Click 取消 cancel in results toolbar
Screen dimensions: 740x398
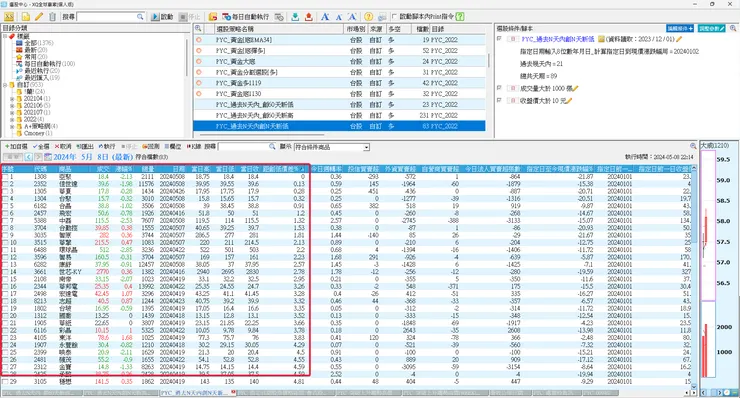coord(63,147)
